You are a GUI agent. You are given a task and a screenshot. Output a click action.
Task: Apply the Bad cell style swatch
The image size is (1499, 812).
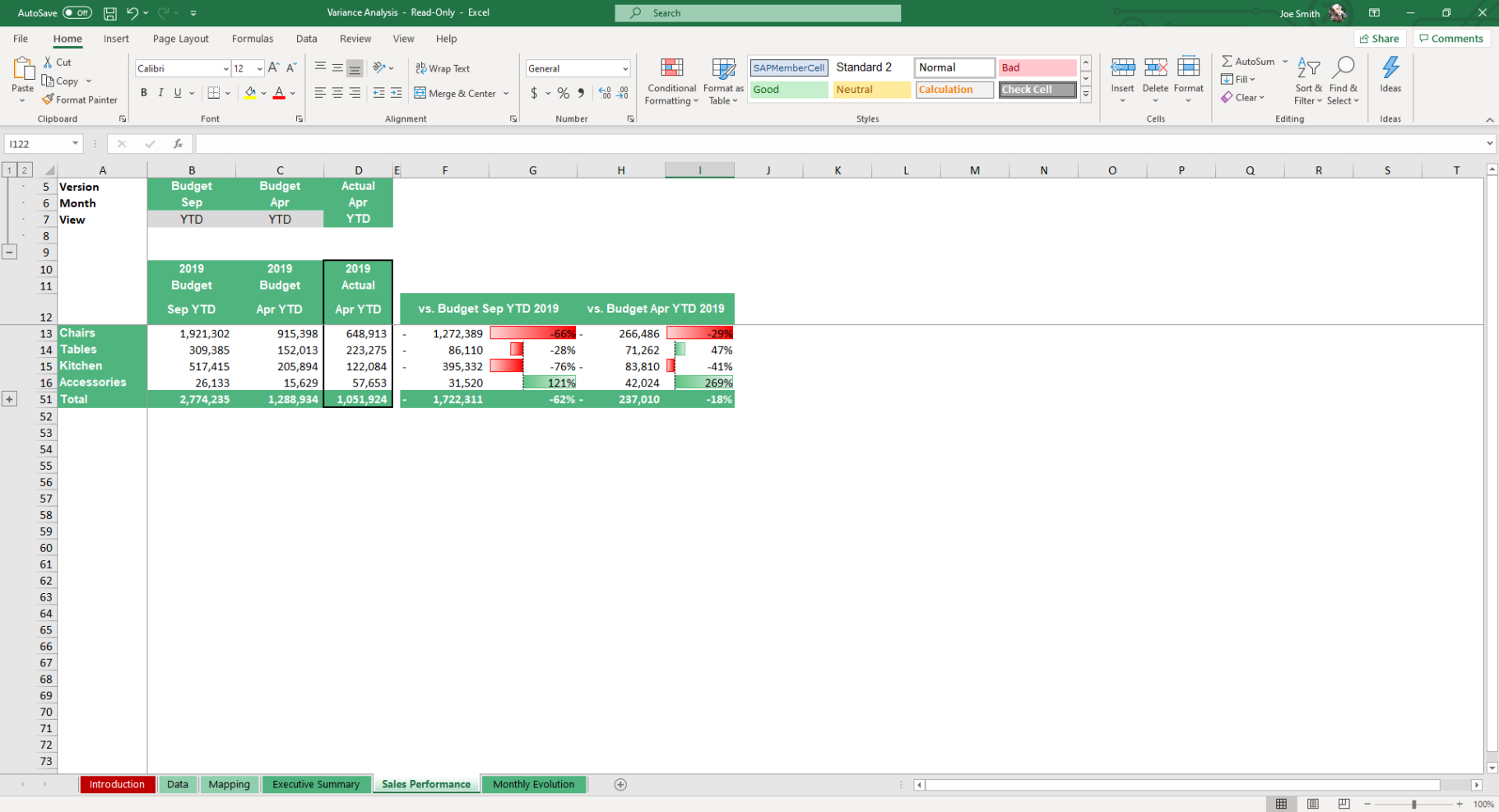click(1037, 67)
